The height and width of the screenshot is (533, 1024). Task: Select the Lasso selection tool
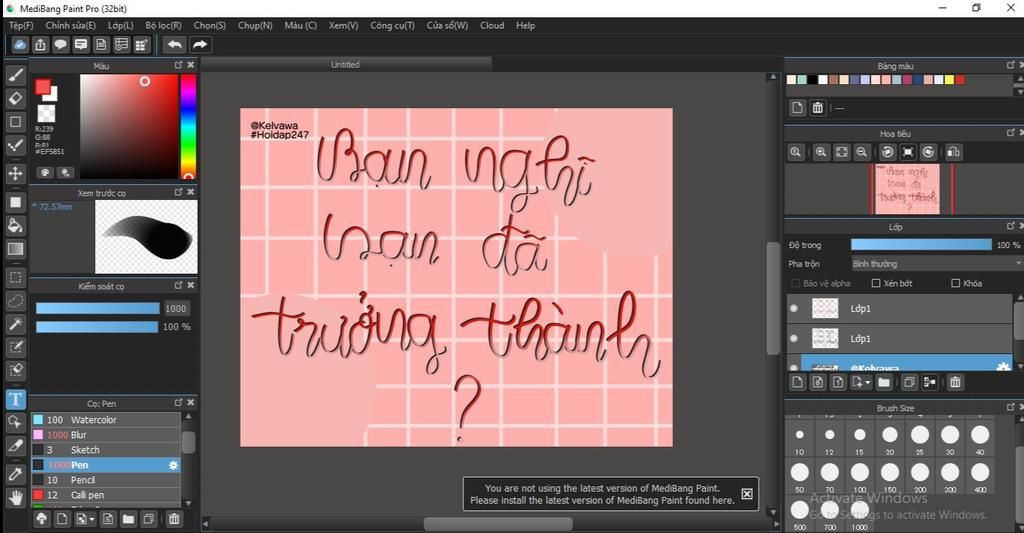click(x=16, y=300)
